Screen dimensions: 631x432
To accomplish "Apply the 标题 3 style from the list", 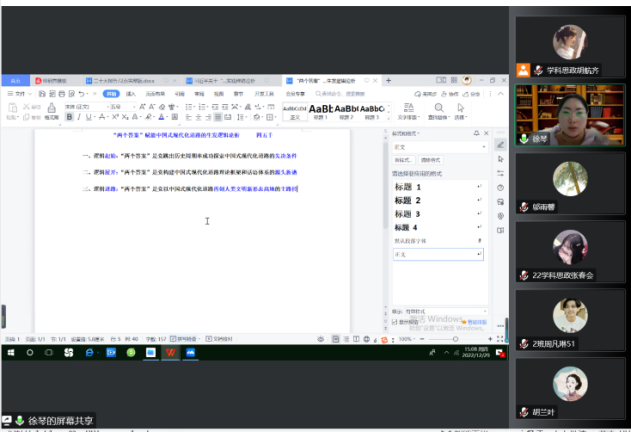I will 410,214.
